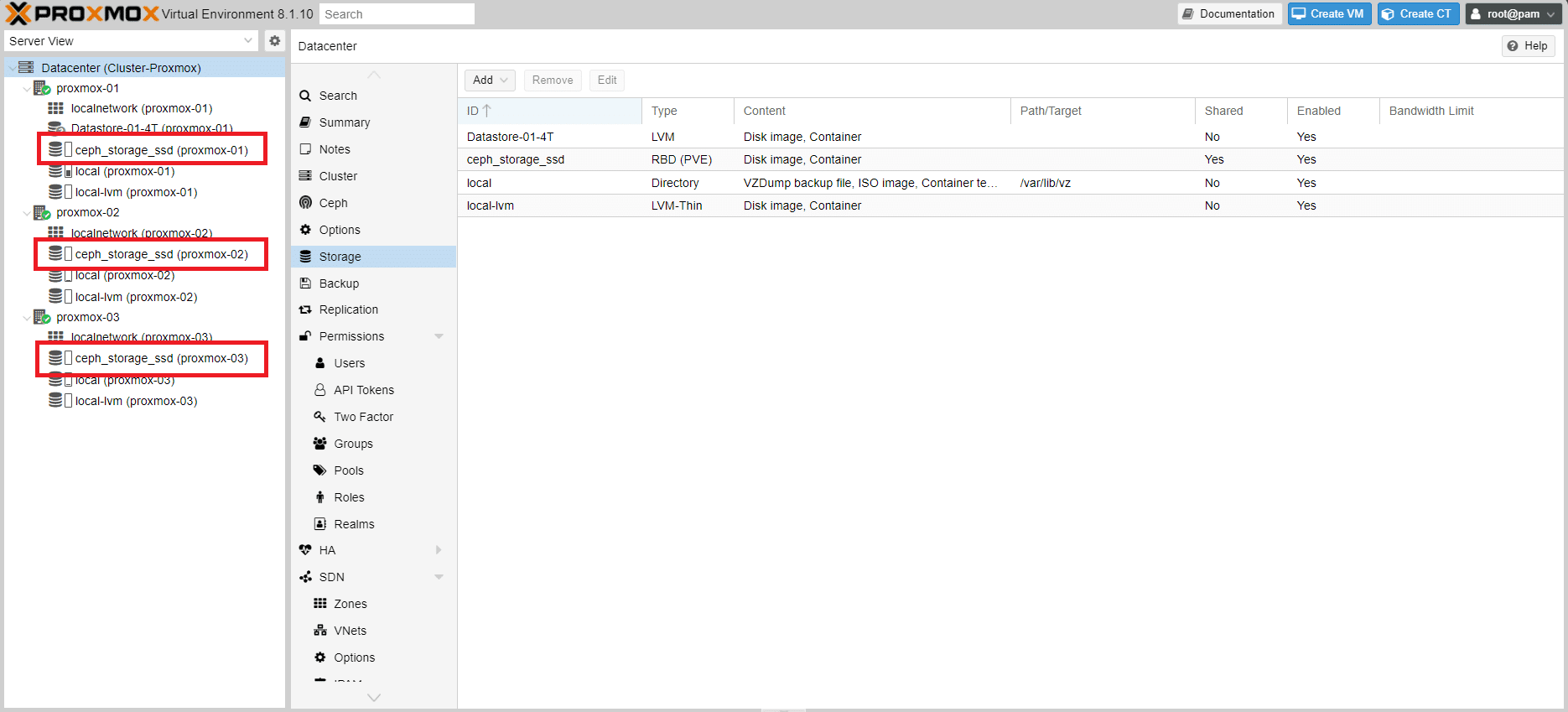Click the proxmox-02 node icon

pos(42,212)
